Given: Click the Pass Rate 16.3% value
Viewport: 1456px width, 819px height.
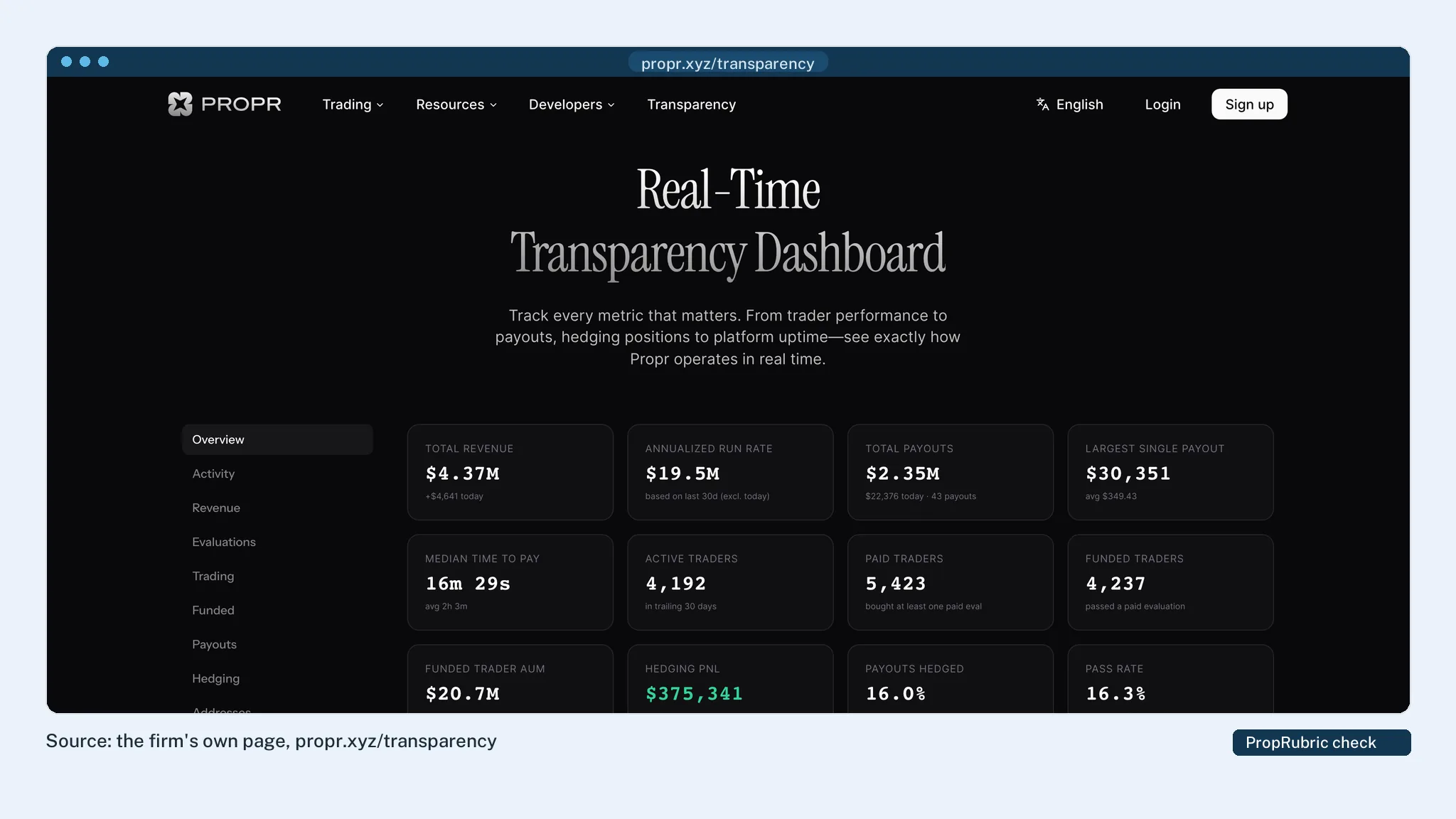Looking at the screenshot, I should click(1115, 693).
